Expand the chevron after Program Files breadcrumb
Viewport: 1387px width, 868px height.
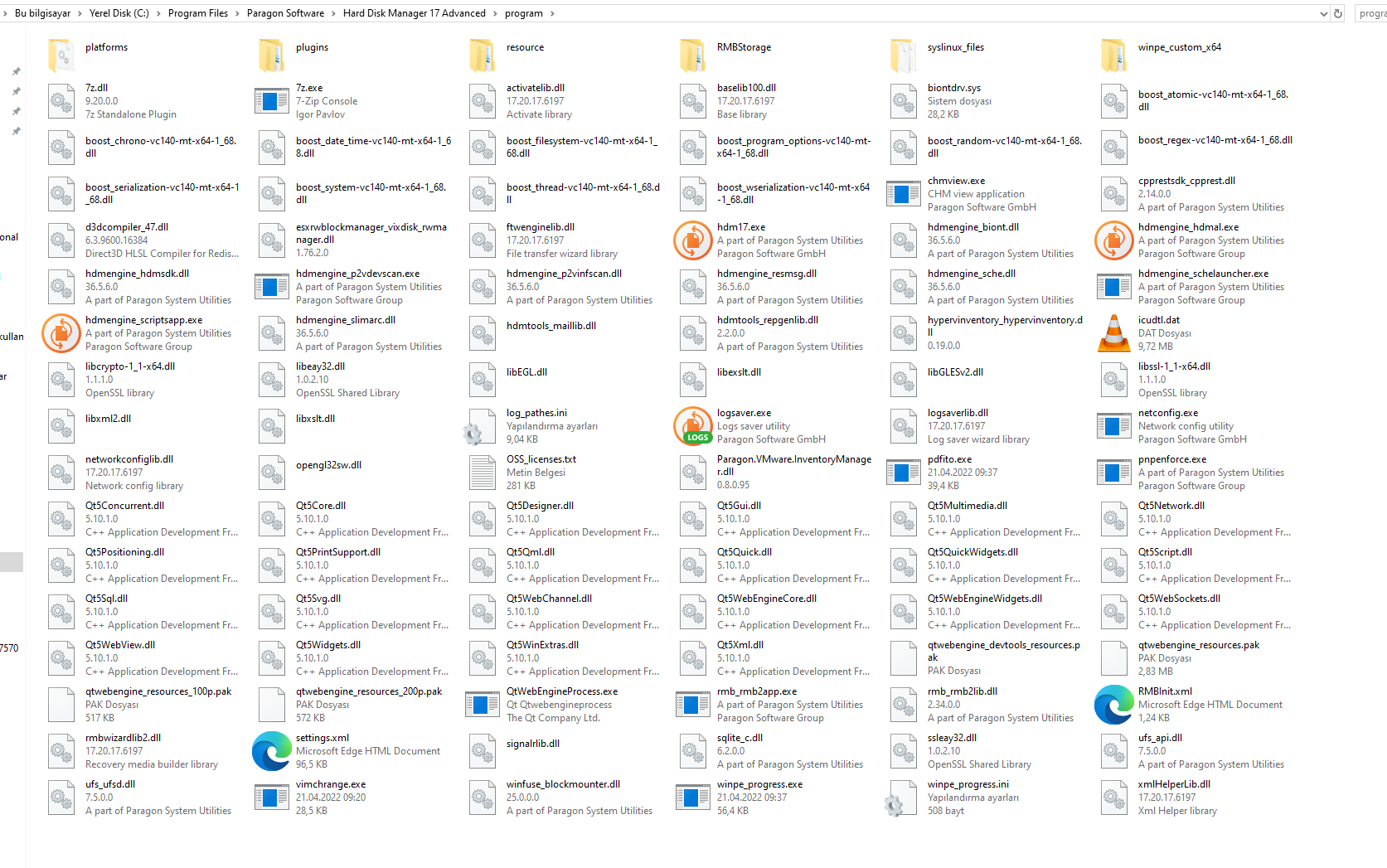[237, 13]
